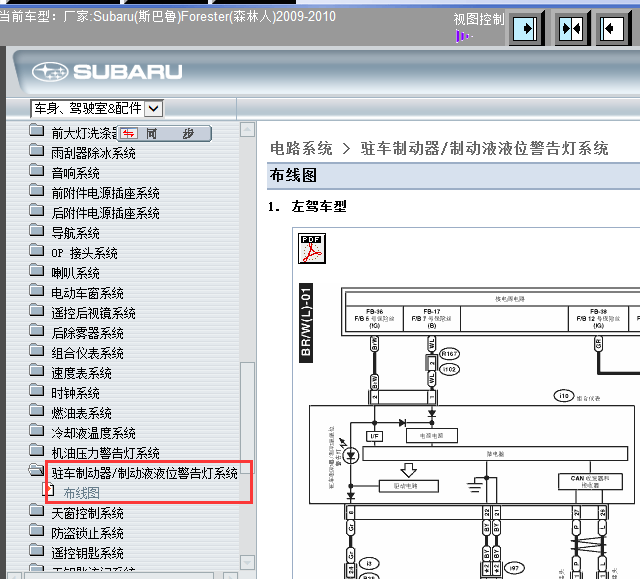Click the folder icon beside 防盗锁止系统

pos(37,530)
